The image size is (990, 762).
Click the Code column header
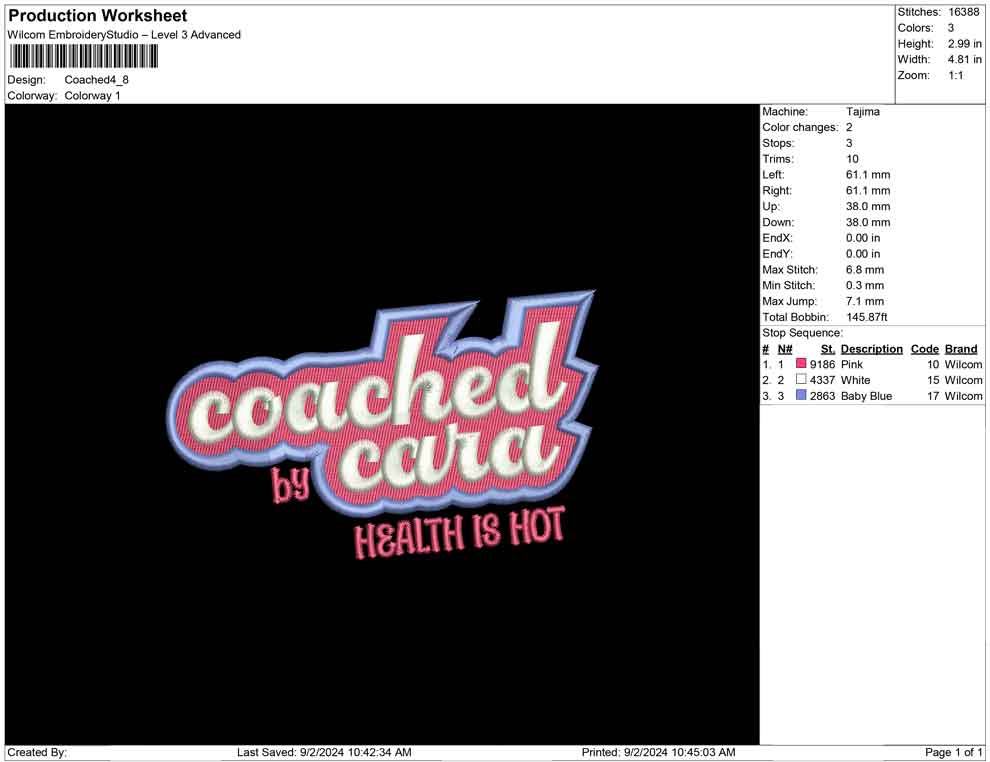925,349
